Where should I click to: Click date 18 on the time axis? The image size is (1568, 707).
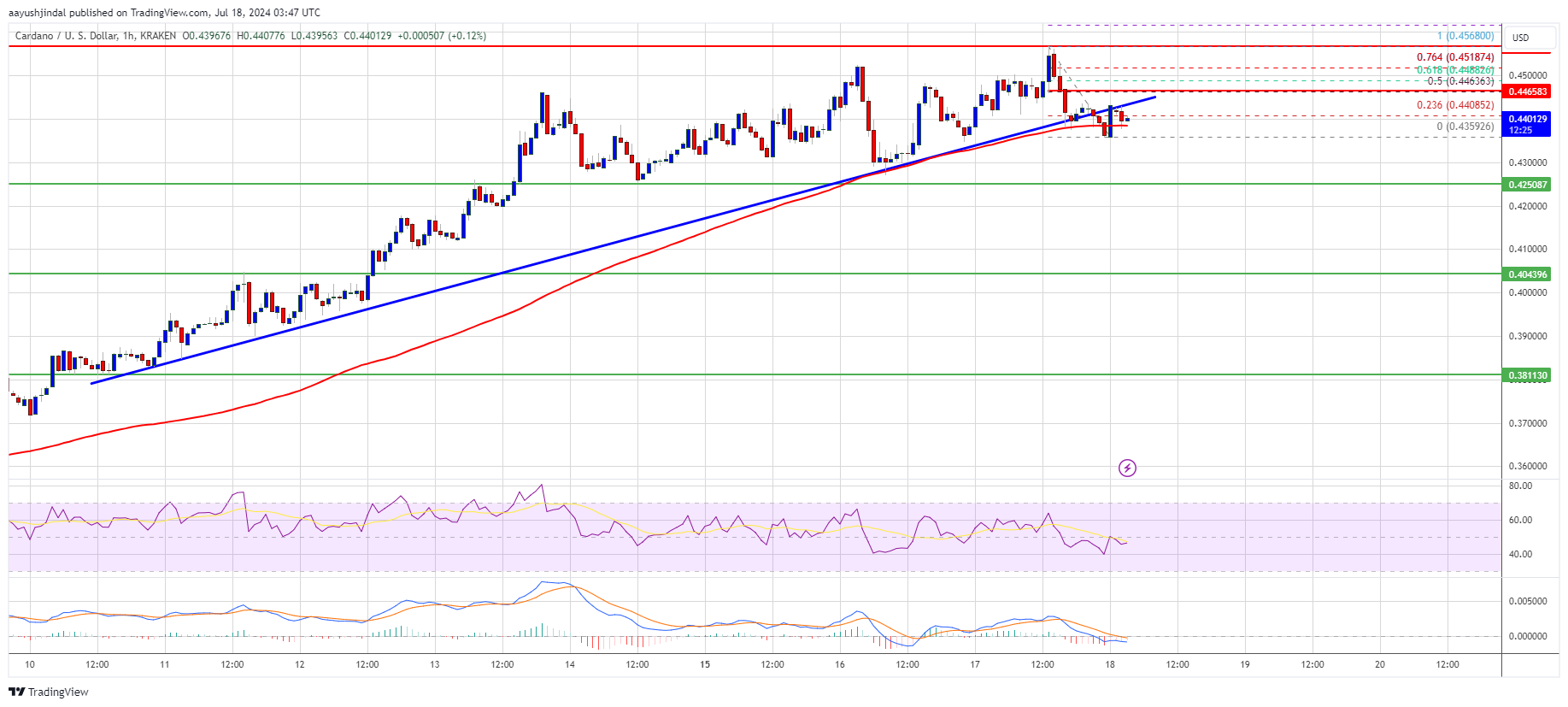[1109, 664]
